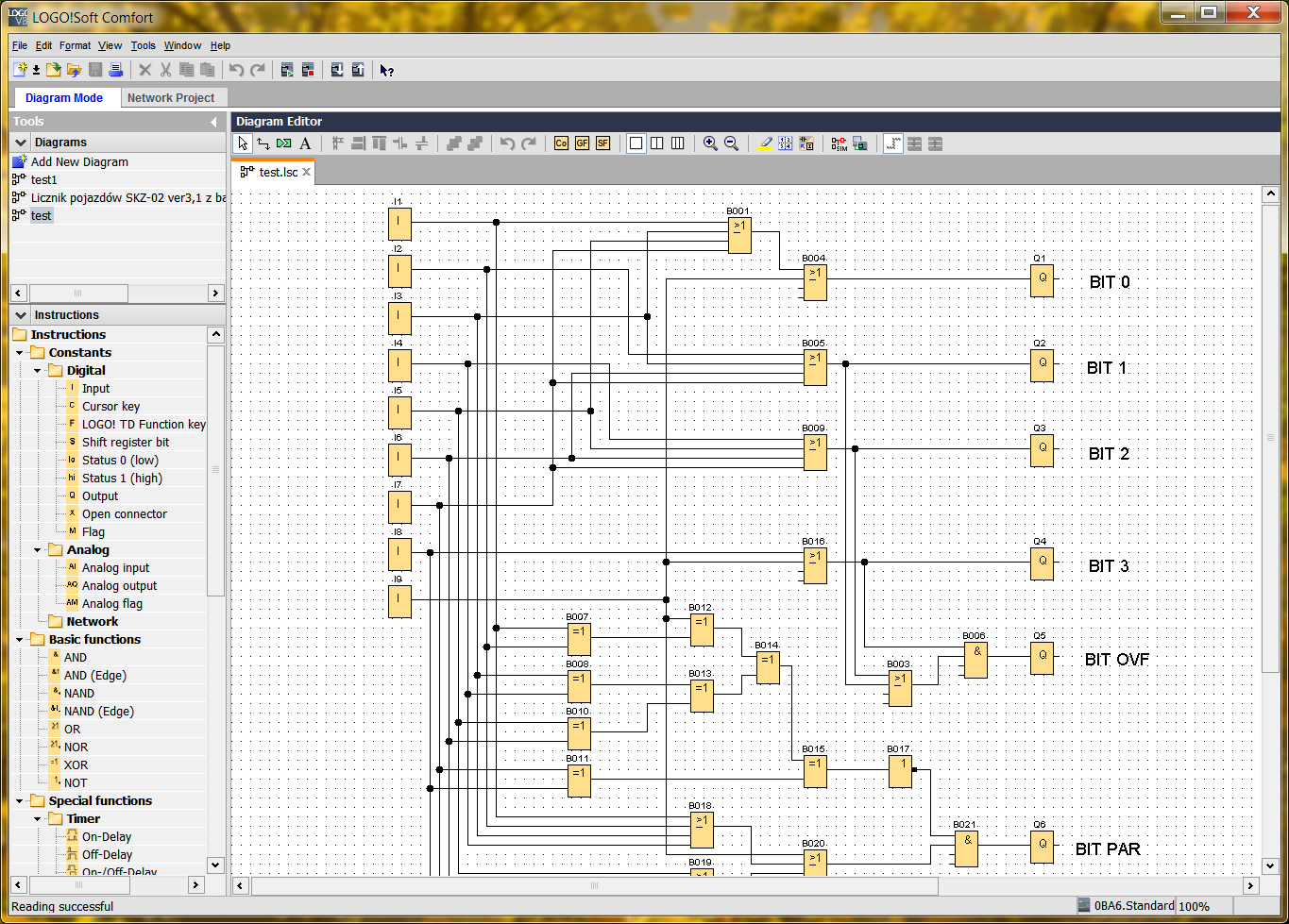Click the Zoom Out magnifier icon
1289x924 pixels.
click(x=731, y=143)
